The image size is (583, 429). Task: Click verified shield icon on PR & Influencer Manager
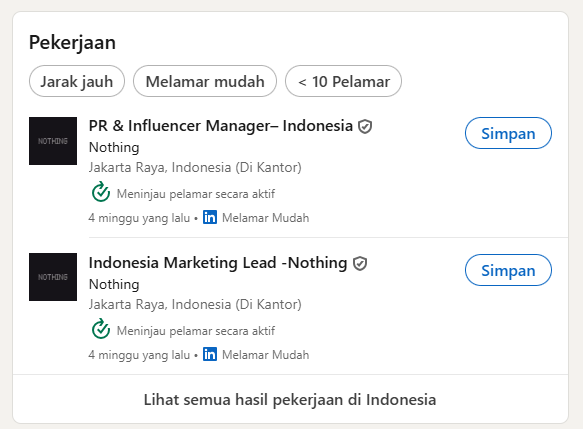(x=365, y=126)
